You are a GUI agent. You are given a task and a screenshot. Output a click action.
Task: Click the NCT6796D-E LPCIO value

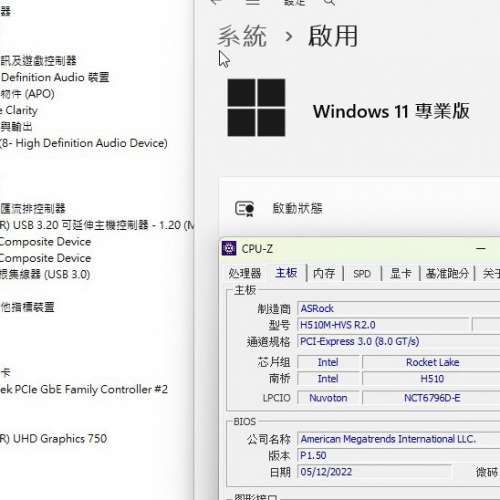tap(432, 398)
